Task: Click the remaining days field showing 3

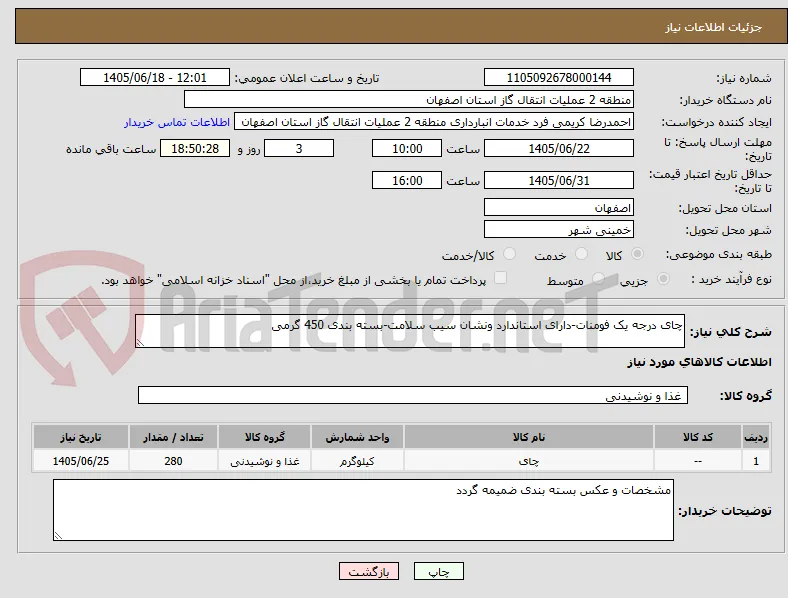Action: point(299,148)
